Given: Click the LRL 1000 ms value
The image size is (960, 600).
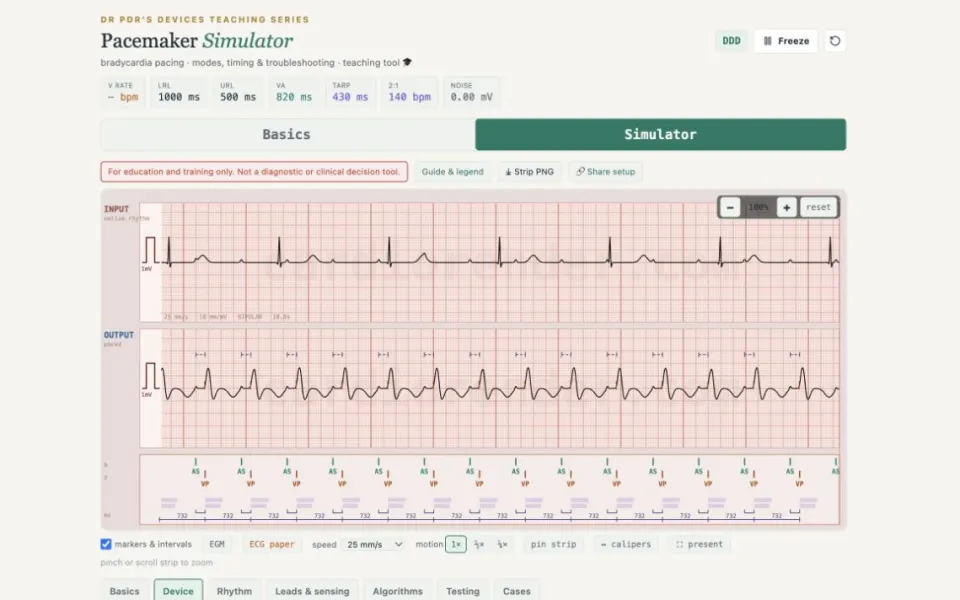Looking at the screenshot, I should (179, 97).
